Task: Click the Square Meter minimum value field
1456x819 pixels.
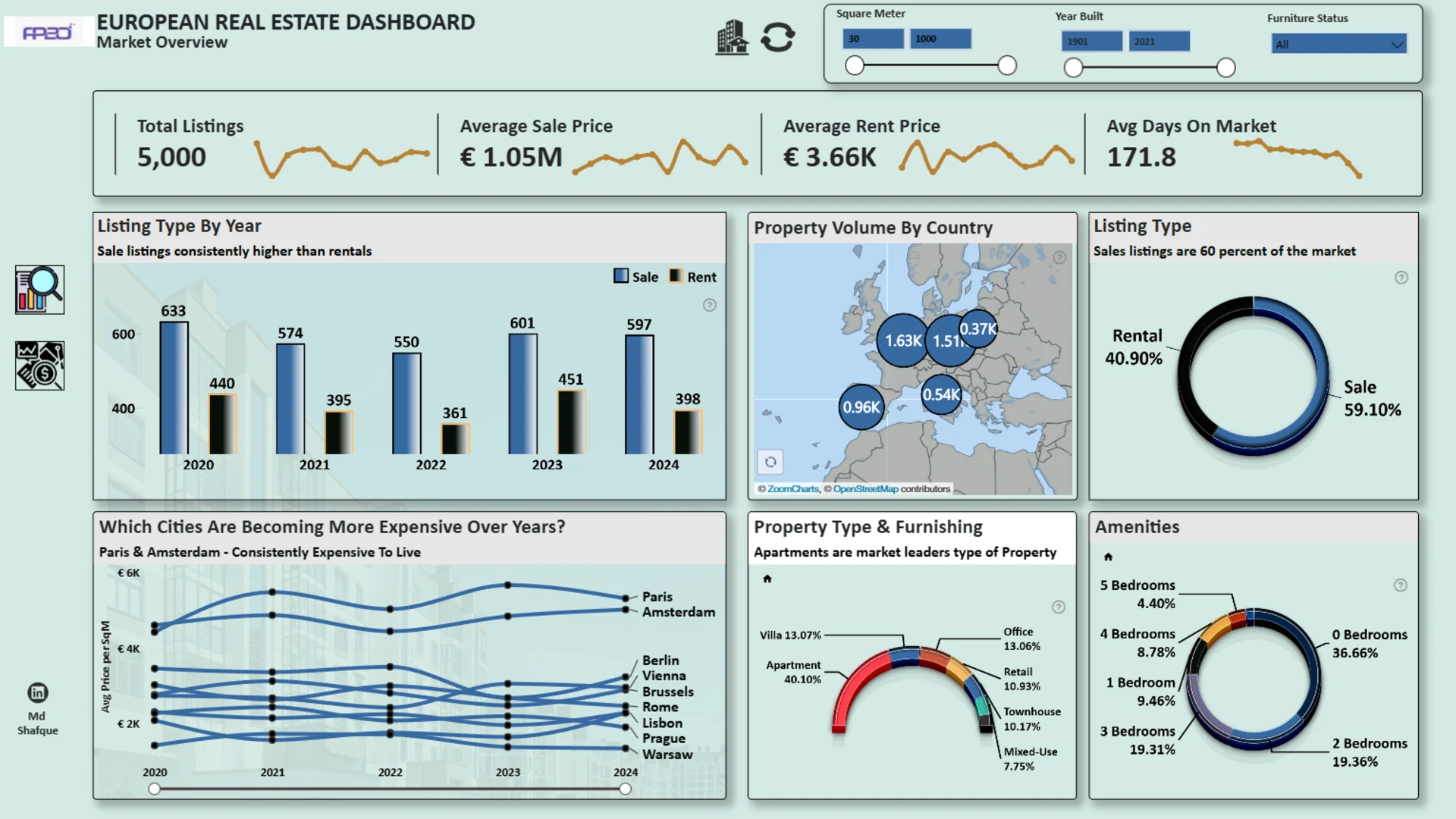Action: (x=873, y=39)
